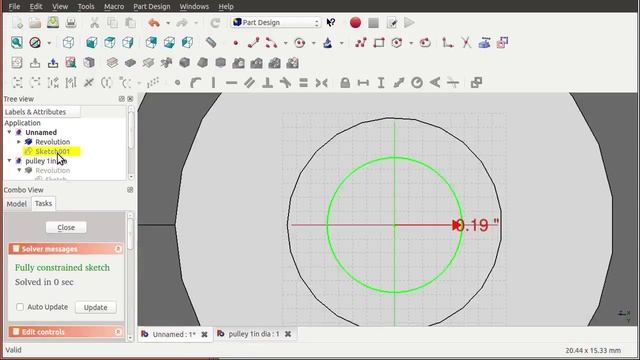The image size is (640, 360).
Task: Set top view cube icon
Action: (110, 42)
